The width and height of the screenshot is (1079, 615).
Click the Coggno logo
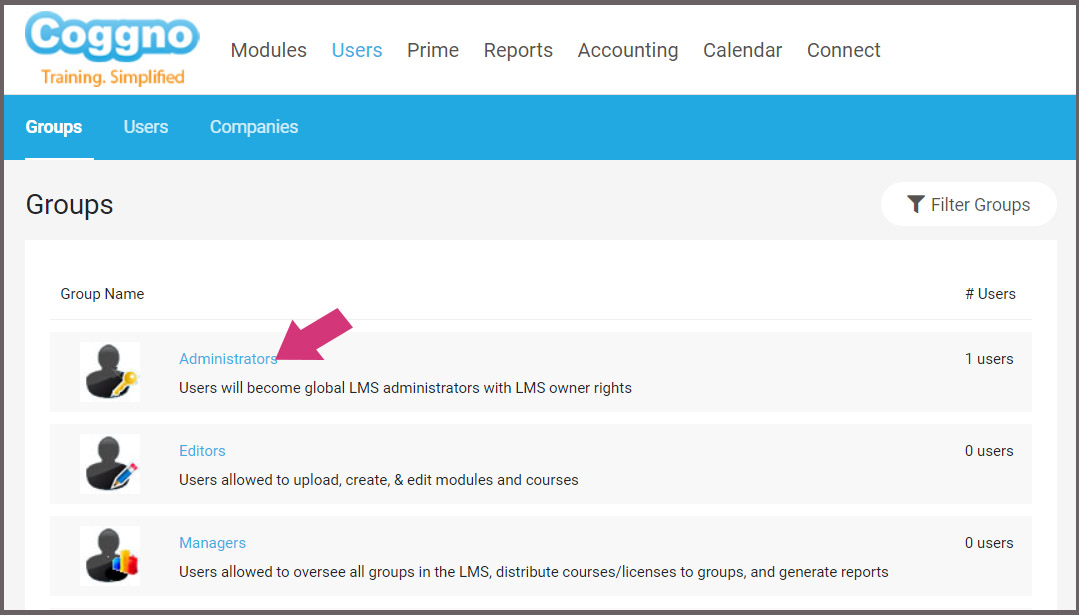tap(112, 50)
